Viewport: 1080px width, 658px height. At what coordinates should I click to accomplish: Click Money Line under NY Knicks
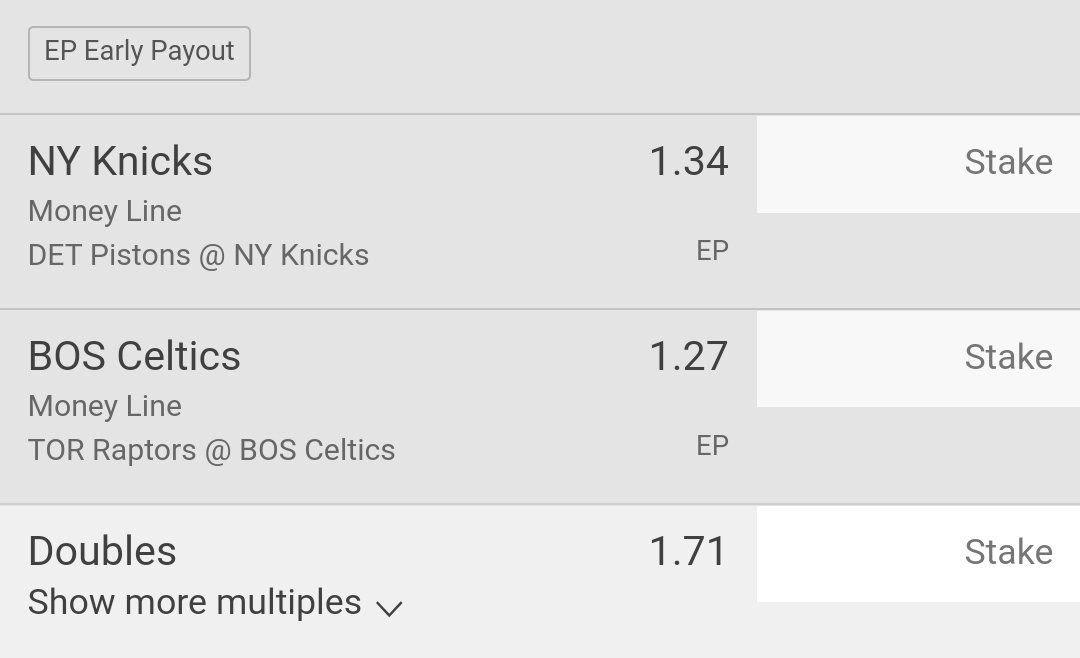tap(105, 212)
